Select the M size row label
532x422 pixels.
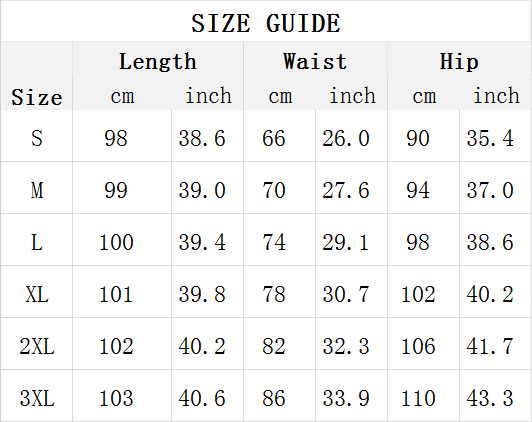37,190
